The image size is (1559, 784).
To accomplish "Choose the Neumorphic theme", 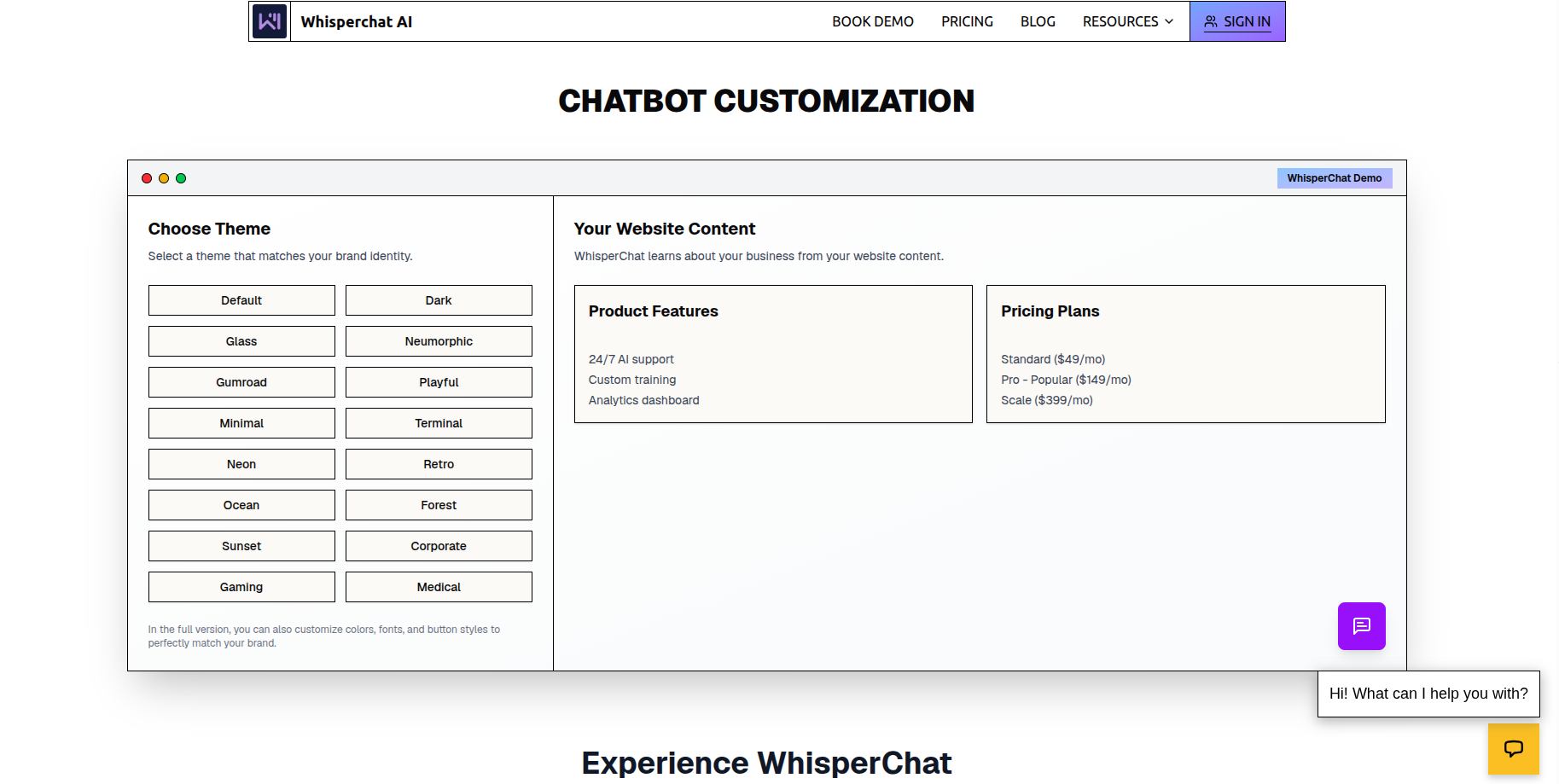I will click(x=439, y=341).
